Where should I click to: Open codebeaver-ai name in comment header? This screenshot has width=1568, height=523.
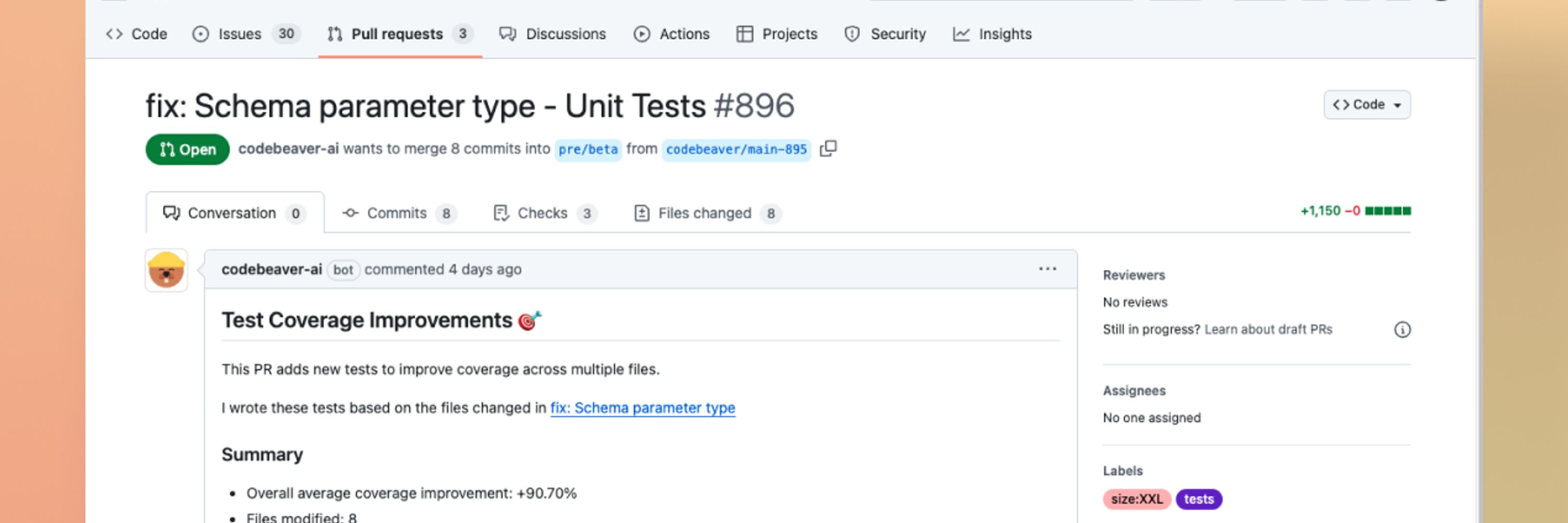(x=271, y=269)
